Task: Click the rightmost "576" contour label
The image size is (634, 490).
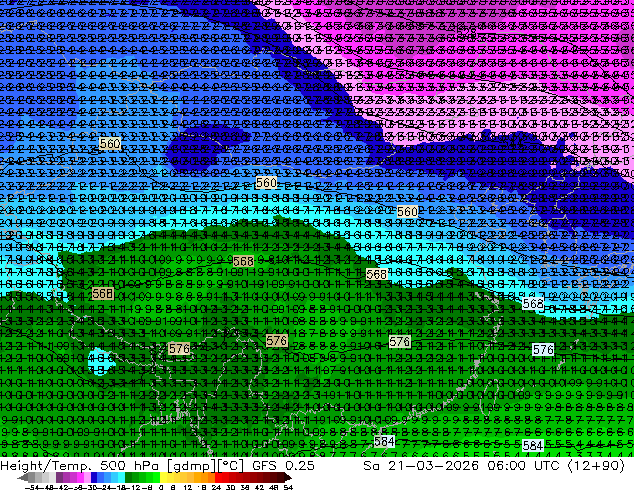Action: 543,349
